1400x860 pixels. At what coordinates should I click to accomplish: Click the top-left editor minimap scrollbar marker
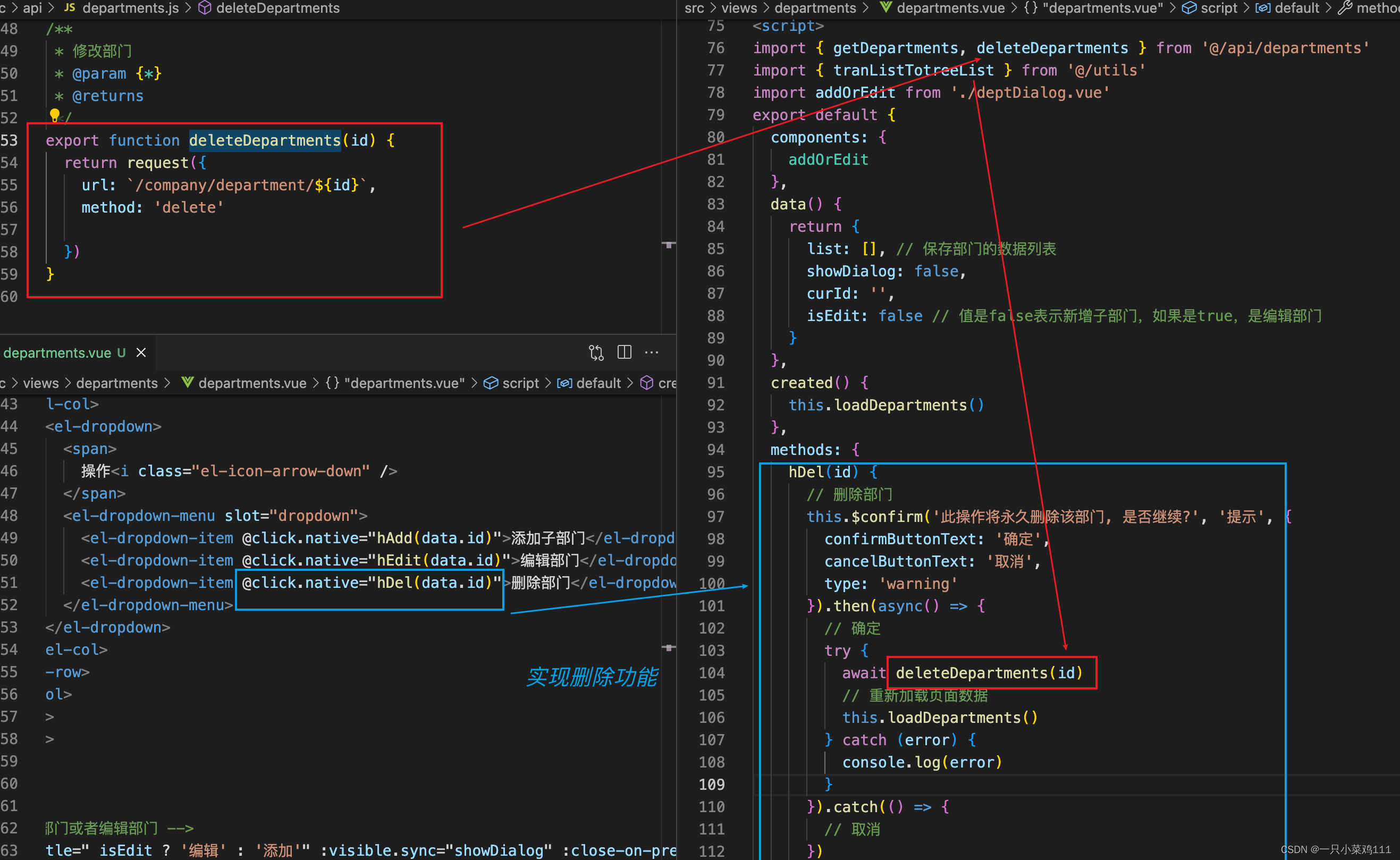(669, 244)
